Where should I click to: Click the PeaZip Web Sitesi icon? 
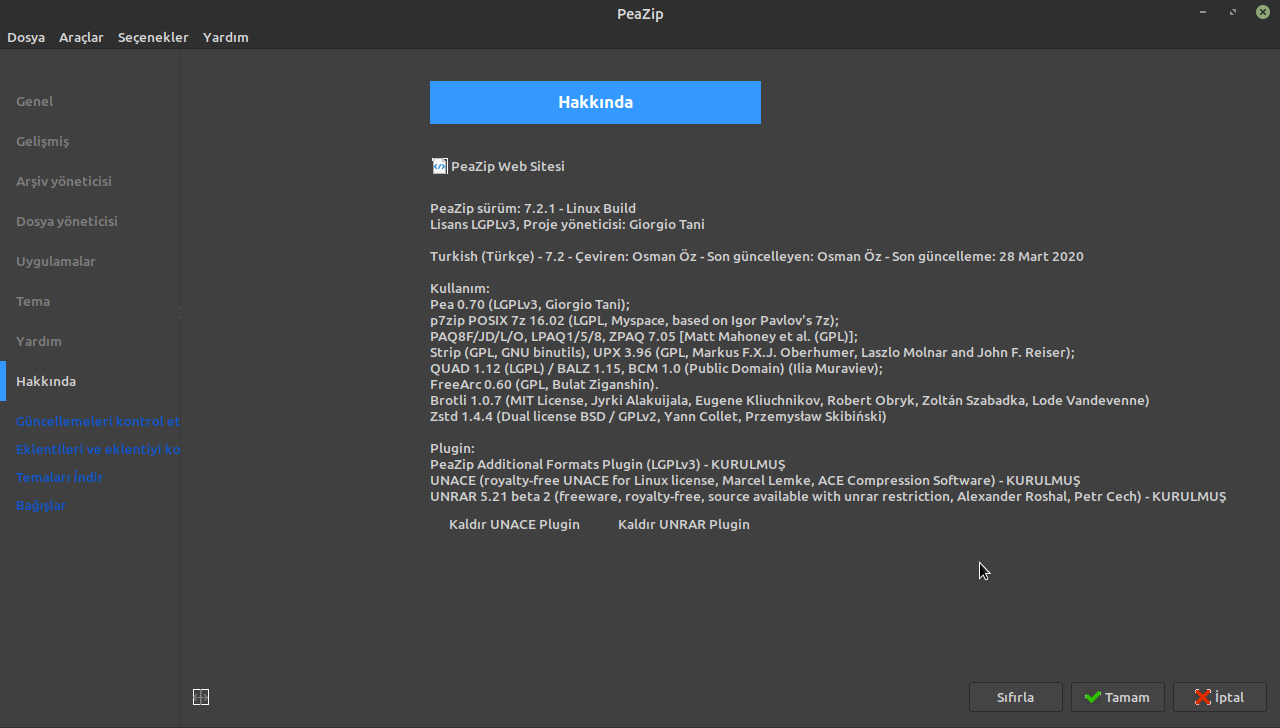pos(439,166)
